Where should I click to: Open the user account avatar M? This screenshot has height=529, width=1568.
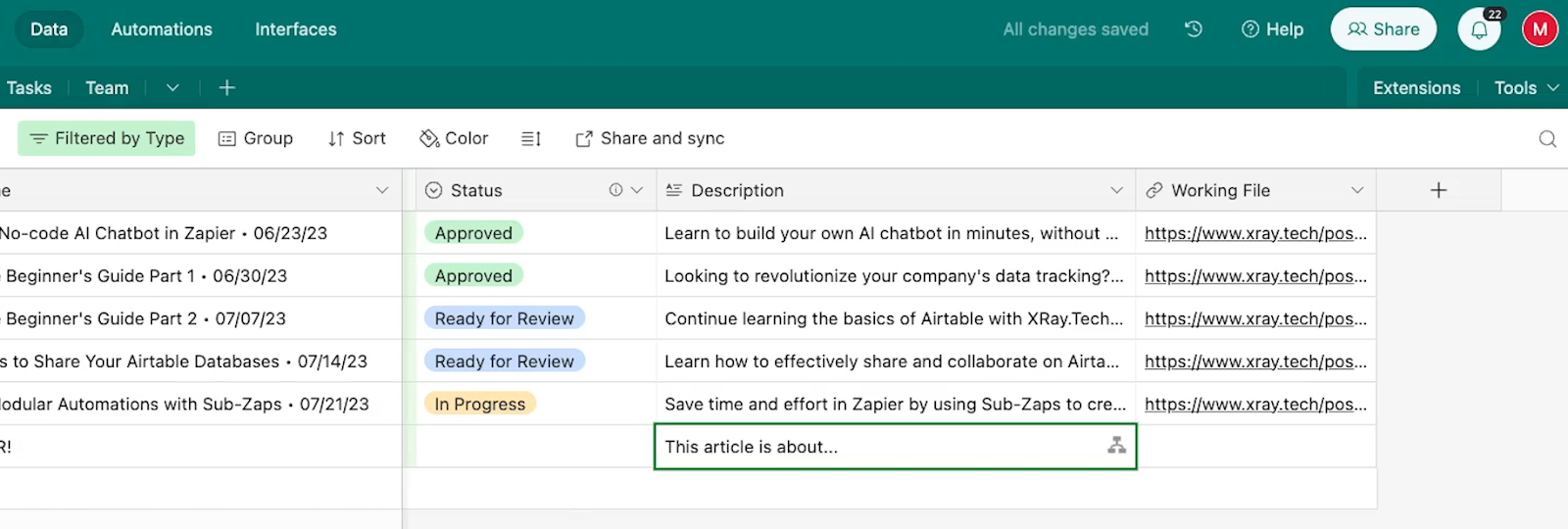(1540, 29)
